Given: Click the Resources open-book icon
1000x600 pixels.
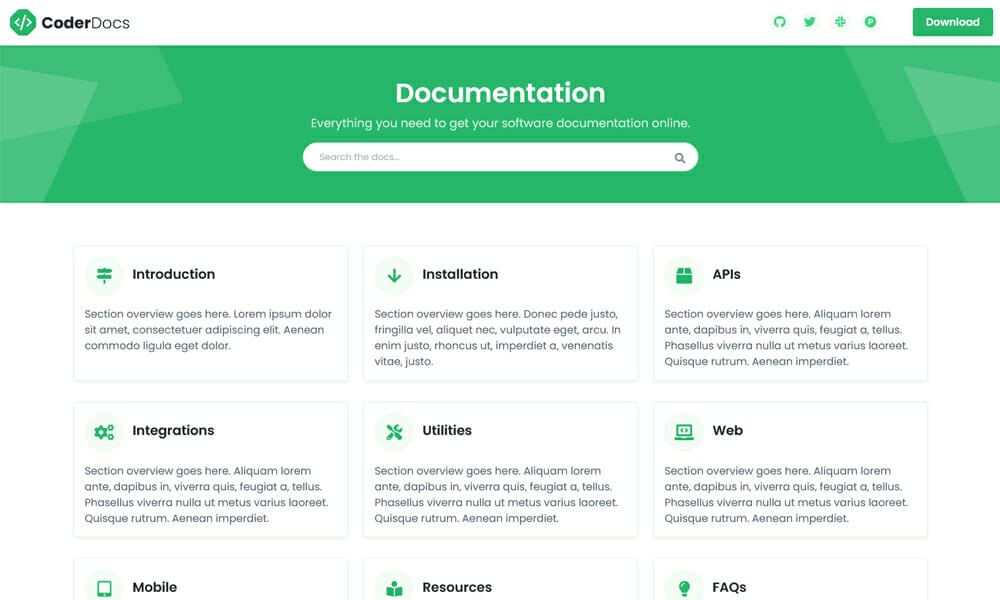Looking at the screenshot, I should click(394, 587).
